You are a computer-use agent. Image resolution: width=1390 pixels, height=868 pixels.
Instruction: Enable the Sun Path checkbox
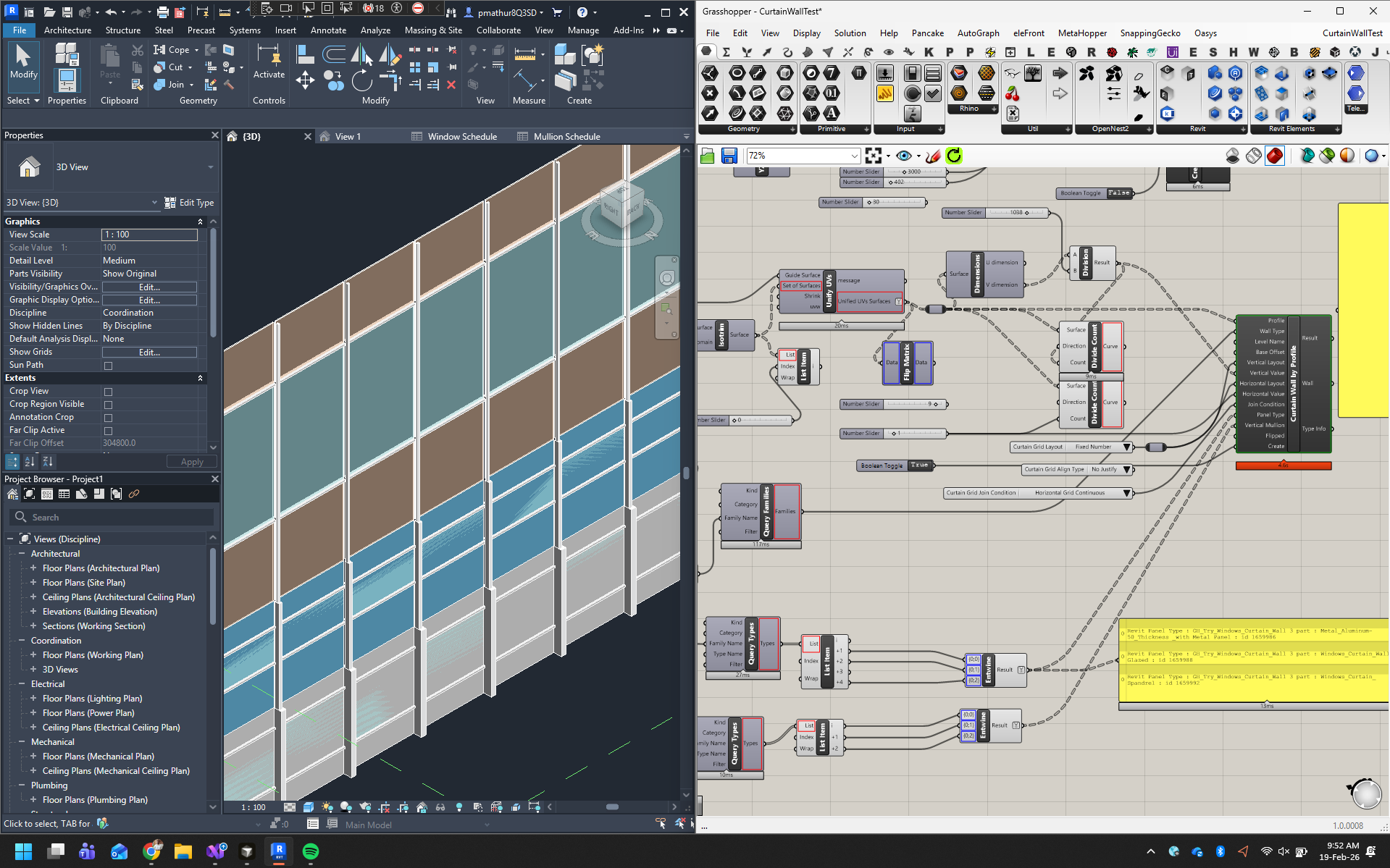point(109,366)
